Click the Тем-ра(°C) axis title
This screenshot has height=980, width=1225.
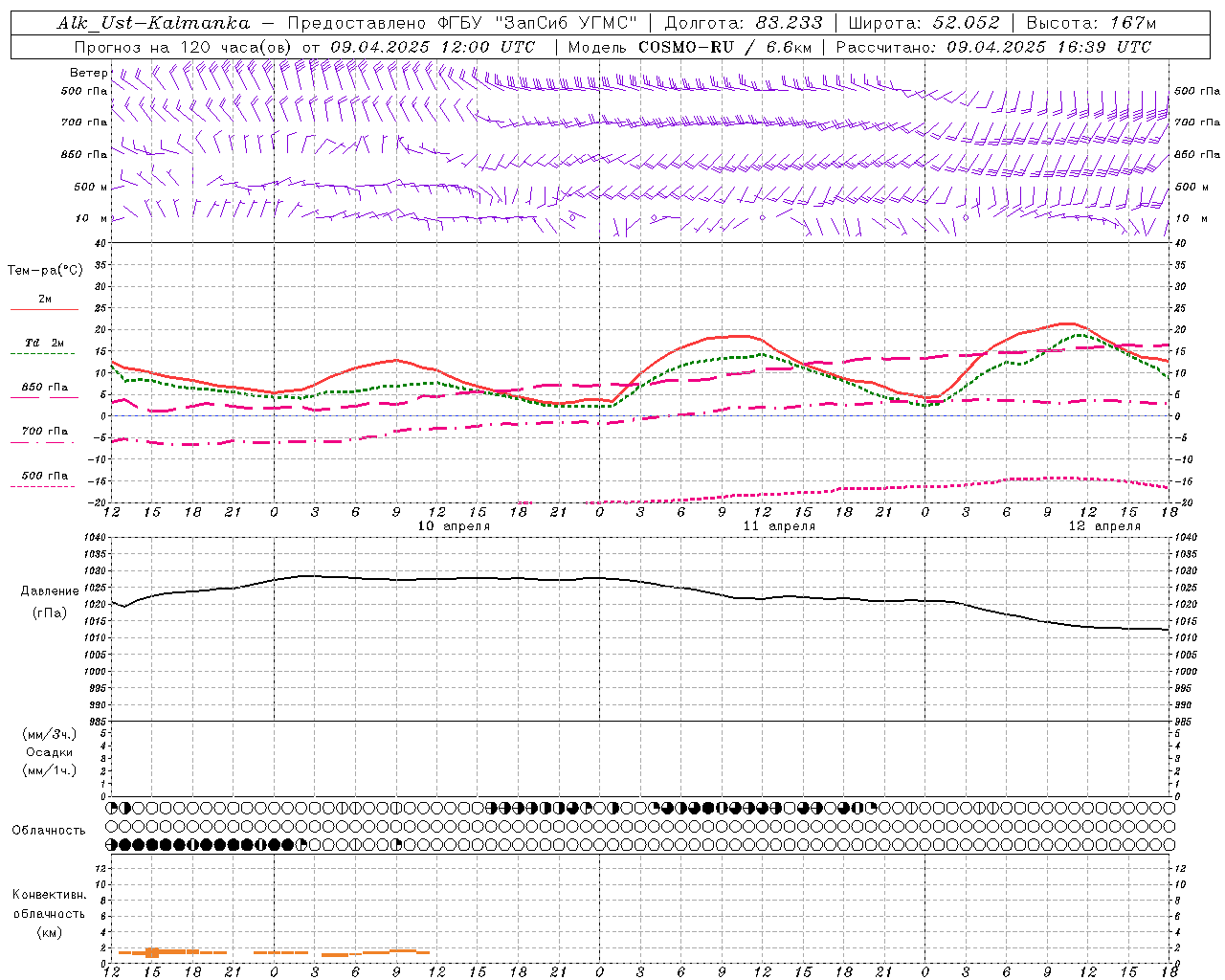tap(45, 271)
